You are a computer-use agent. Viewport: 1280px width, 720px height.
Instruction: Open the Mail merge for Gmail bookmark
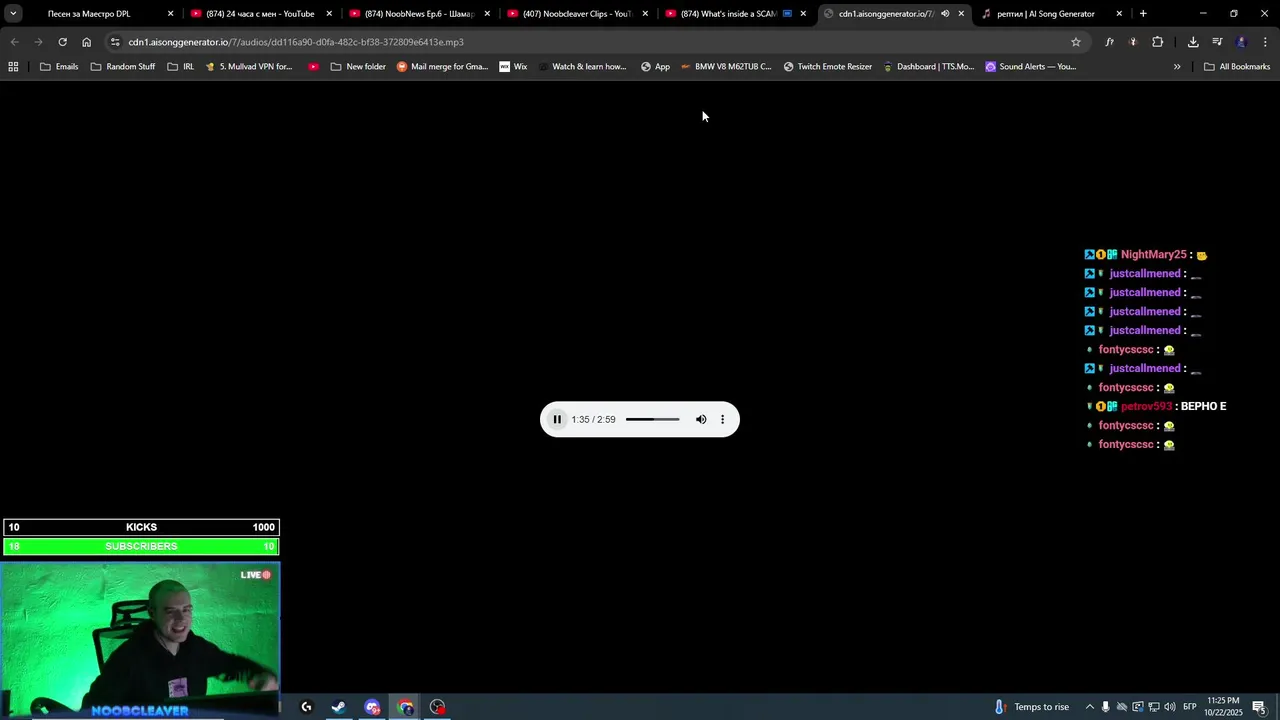point(442,67)
